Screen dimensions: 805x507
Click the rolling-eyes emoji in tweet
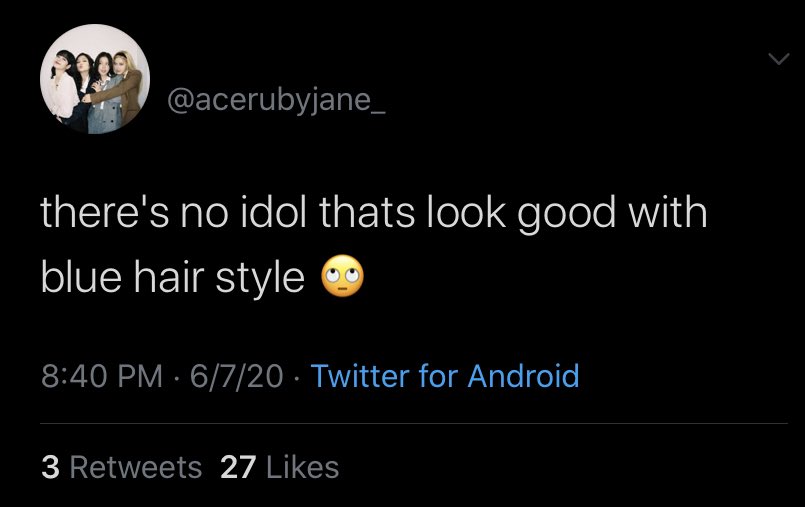(342, 277)
